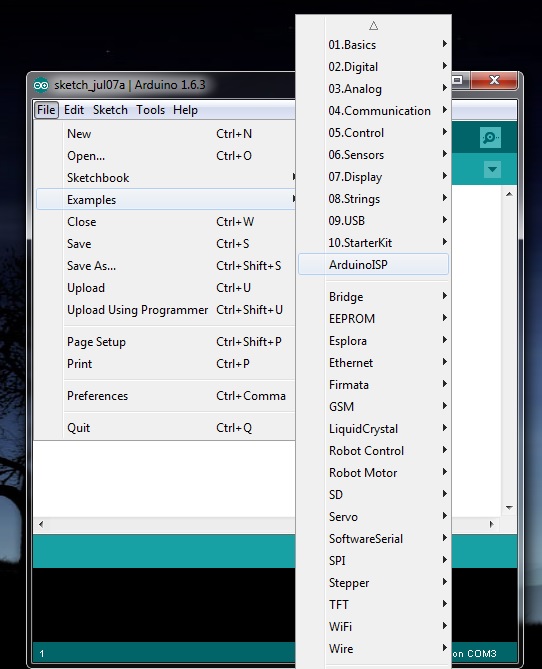This screenshot has height=669, width=542.
Task: Click editor vertical scrollbar up arrow
Action: point(509,194)
